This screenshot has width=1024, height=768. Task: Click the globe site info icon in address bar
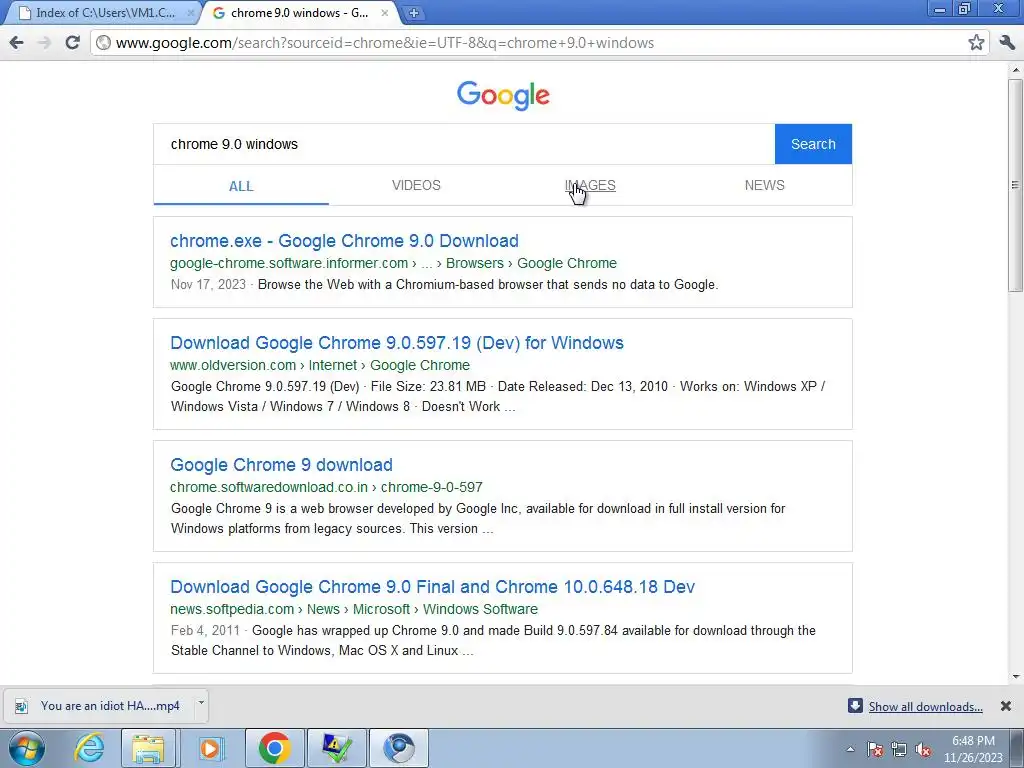[103, 43]
